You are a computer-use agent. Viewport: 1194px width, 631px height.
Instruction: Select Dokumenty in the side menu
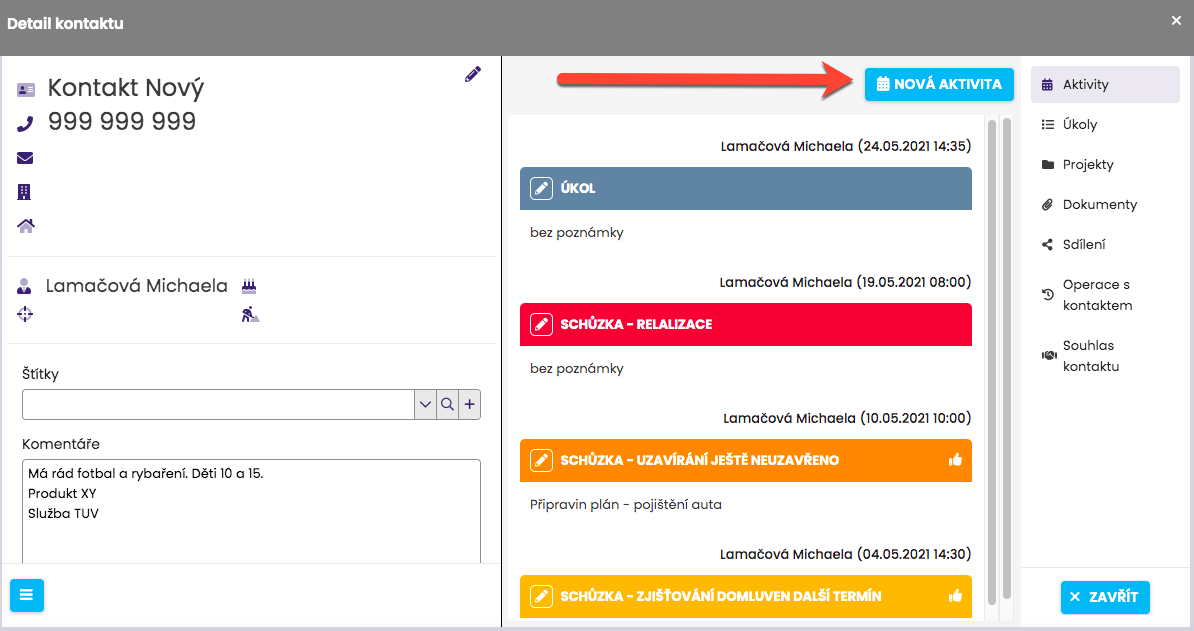pos(1099,205)
